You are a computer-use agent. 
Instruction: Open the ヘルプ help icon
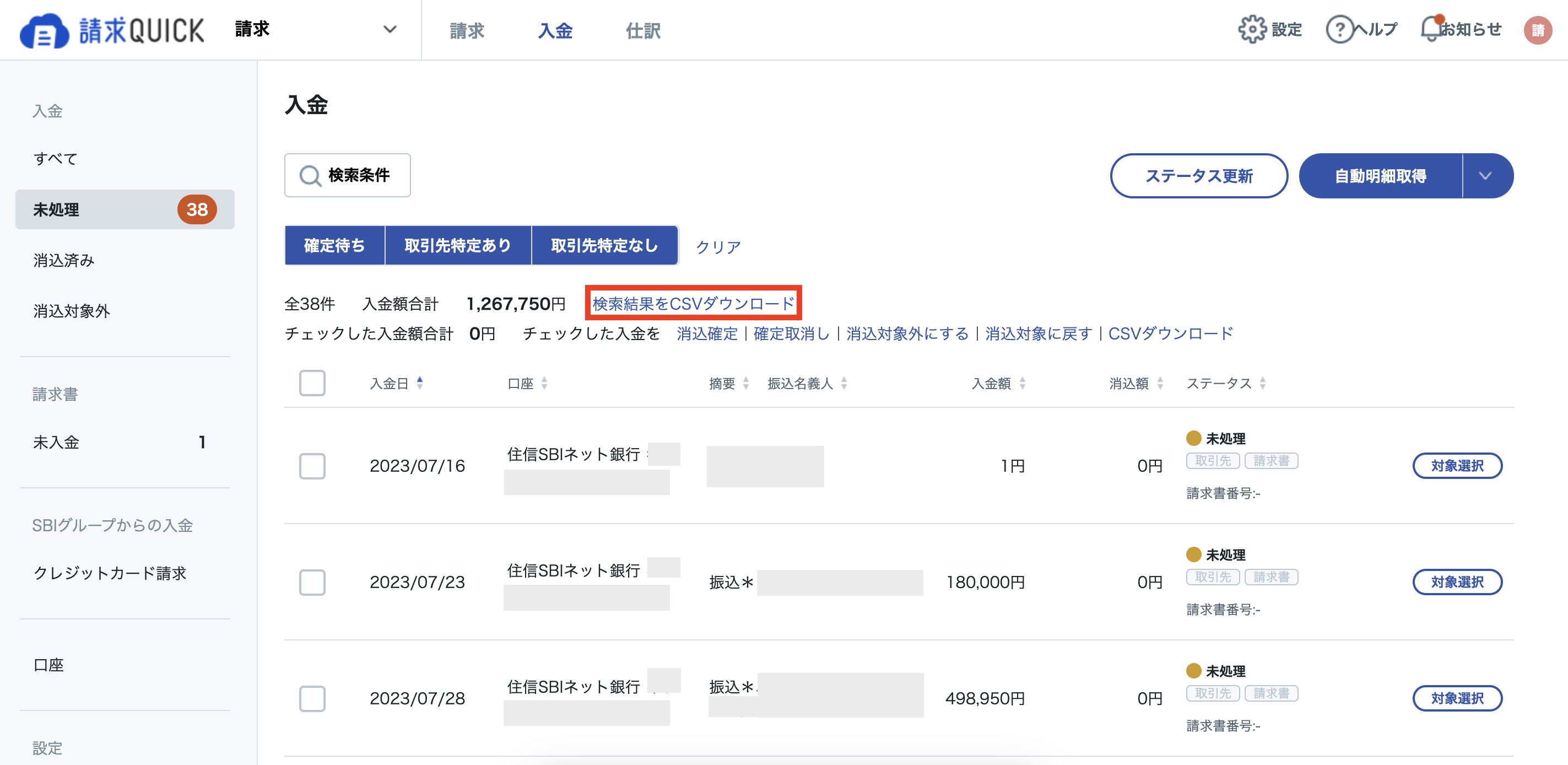pyautogui.click(x=1339, y=29)
